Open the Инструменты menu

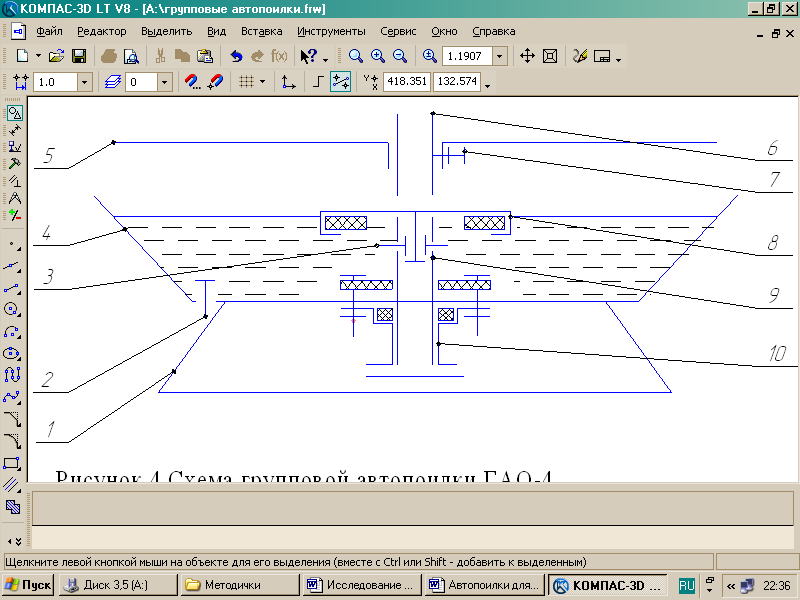click(x=331, y=31)
